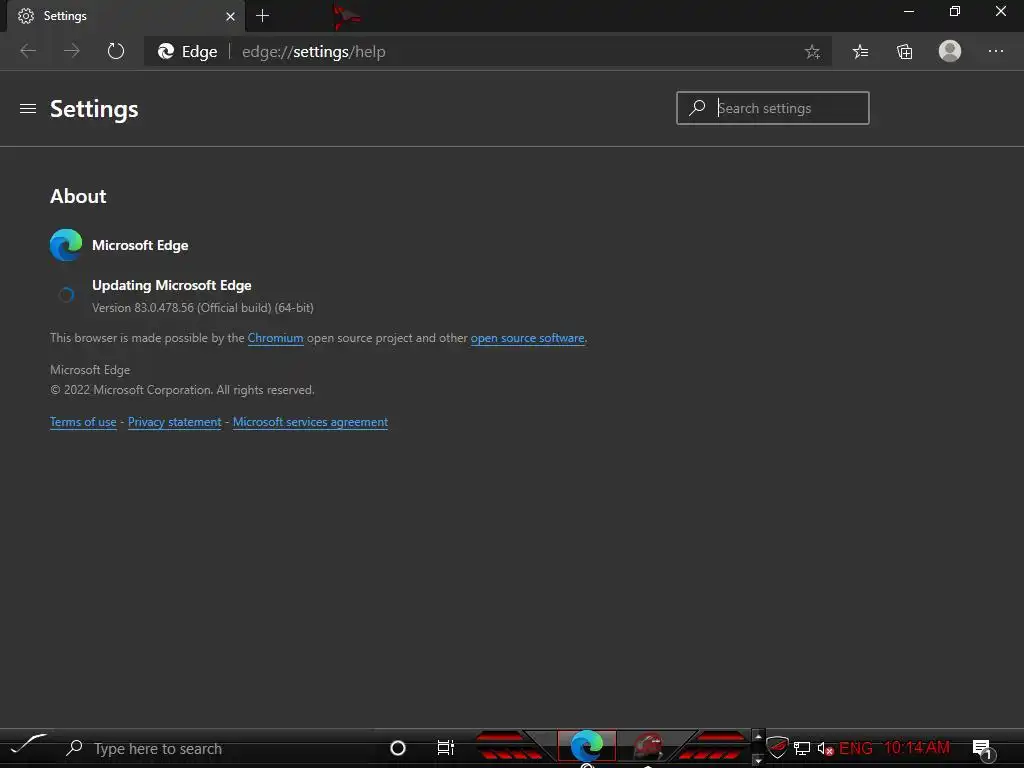Screen dimensions: 1024x768
Task: Click the updating progress spinner
Action: [x=66, y=295]
